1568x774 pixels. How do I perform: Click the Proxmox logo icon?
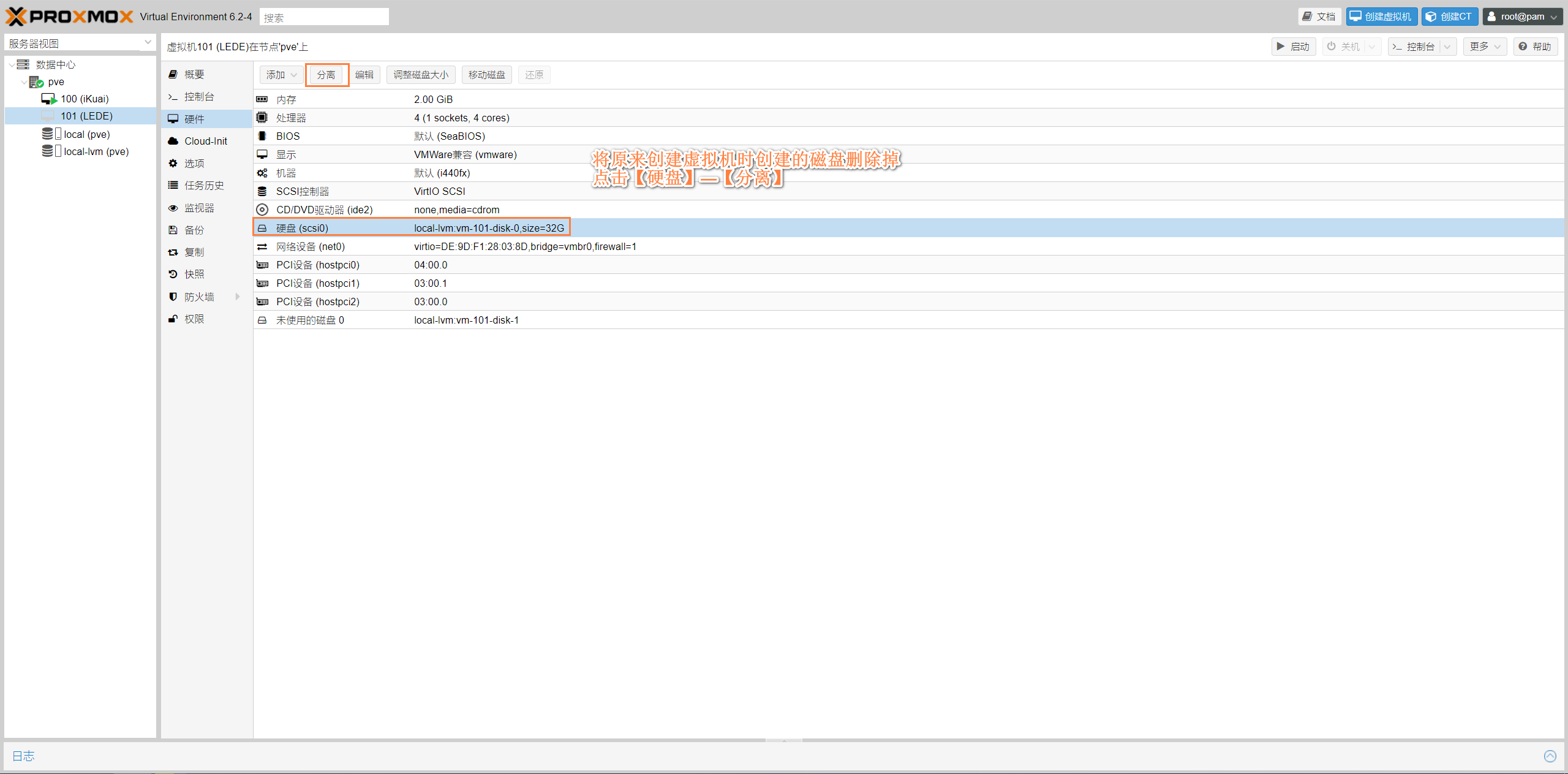click(x=16, y=17)
